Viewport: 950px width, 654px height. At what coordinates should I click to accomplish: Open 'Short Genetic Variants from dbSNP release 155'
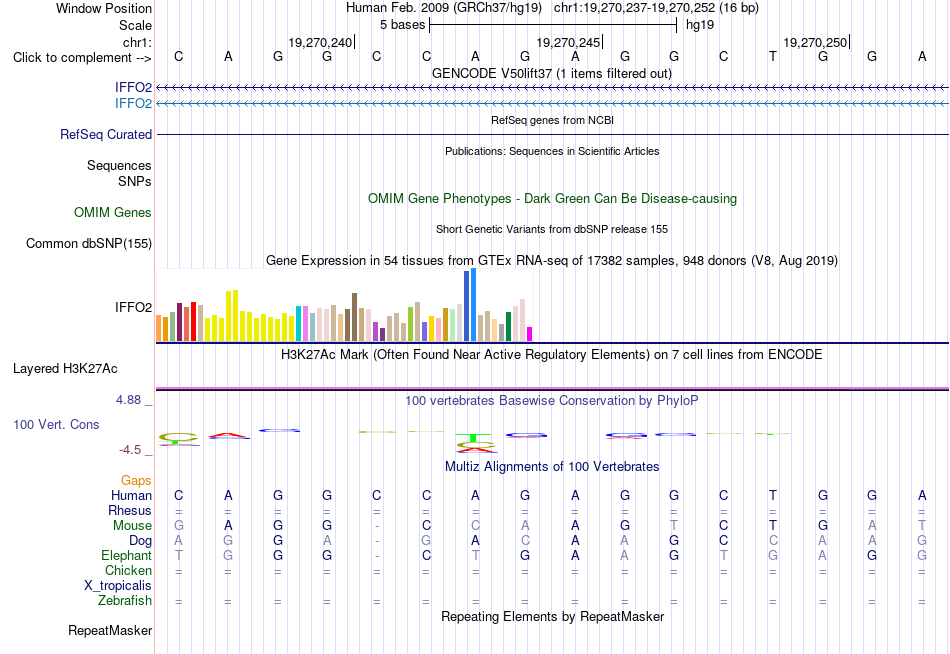tap(552, 229)
